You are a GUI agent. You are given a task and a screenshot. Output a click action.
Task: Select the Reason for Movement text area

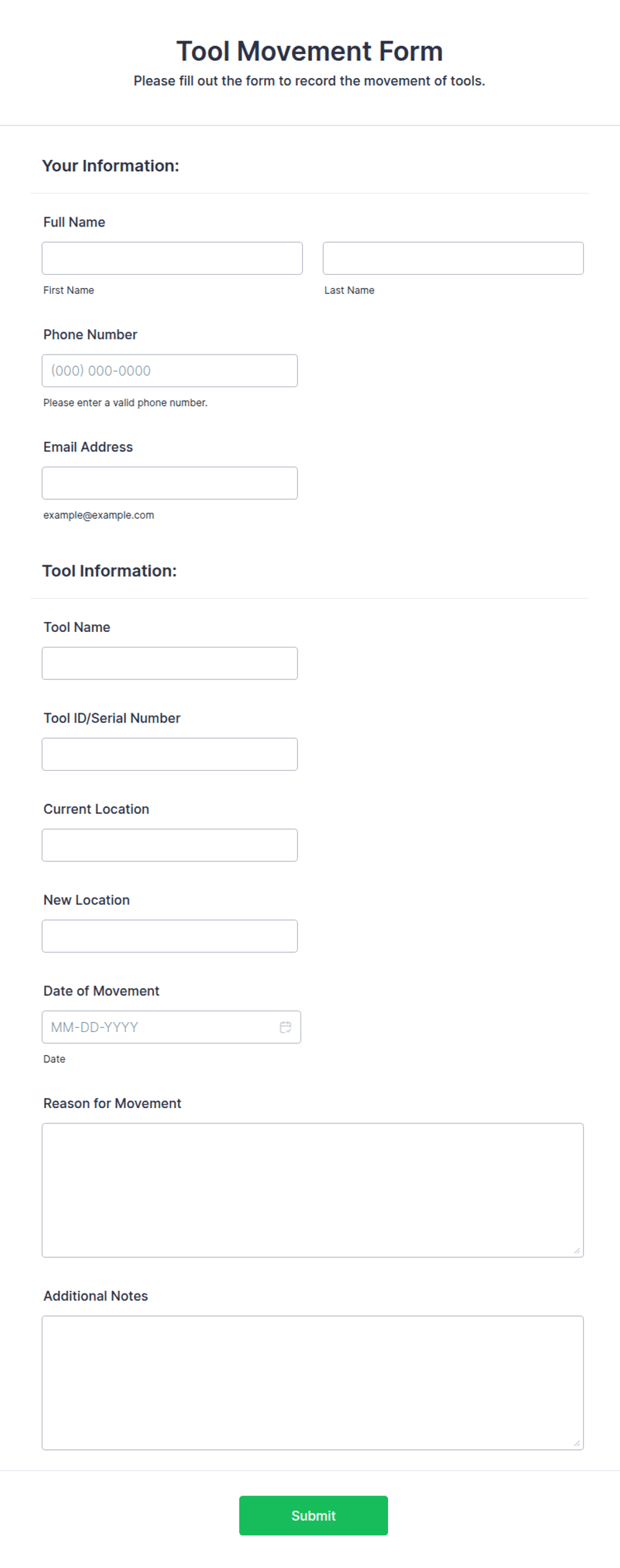coord(313,1190)
